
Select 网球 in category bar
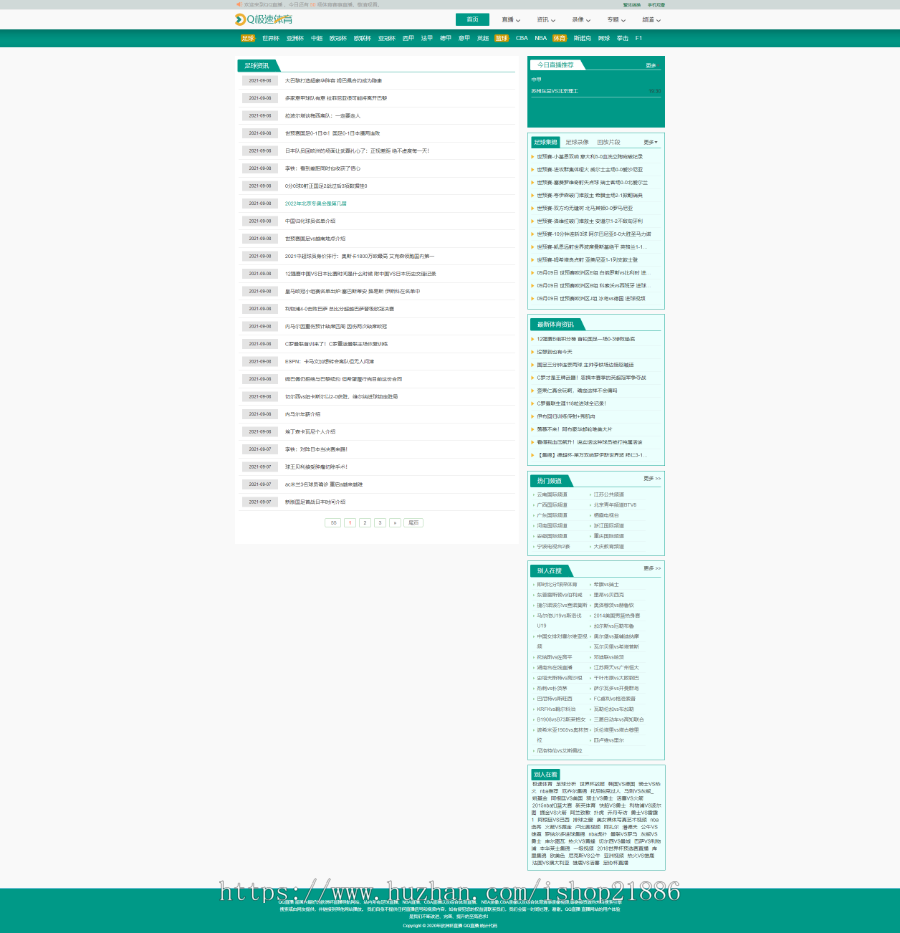click(604, 38)
